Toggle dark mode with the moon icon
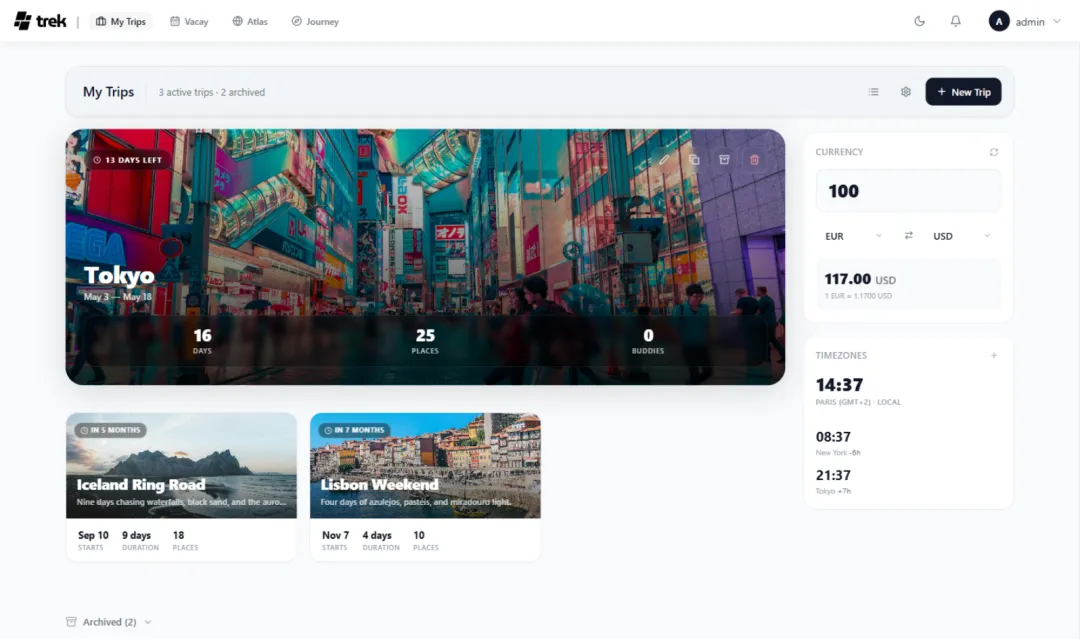This screenshot has width=1080, height=639. click(919, 20)
